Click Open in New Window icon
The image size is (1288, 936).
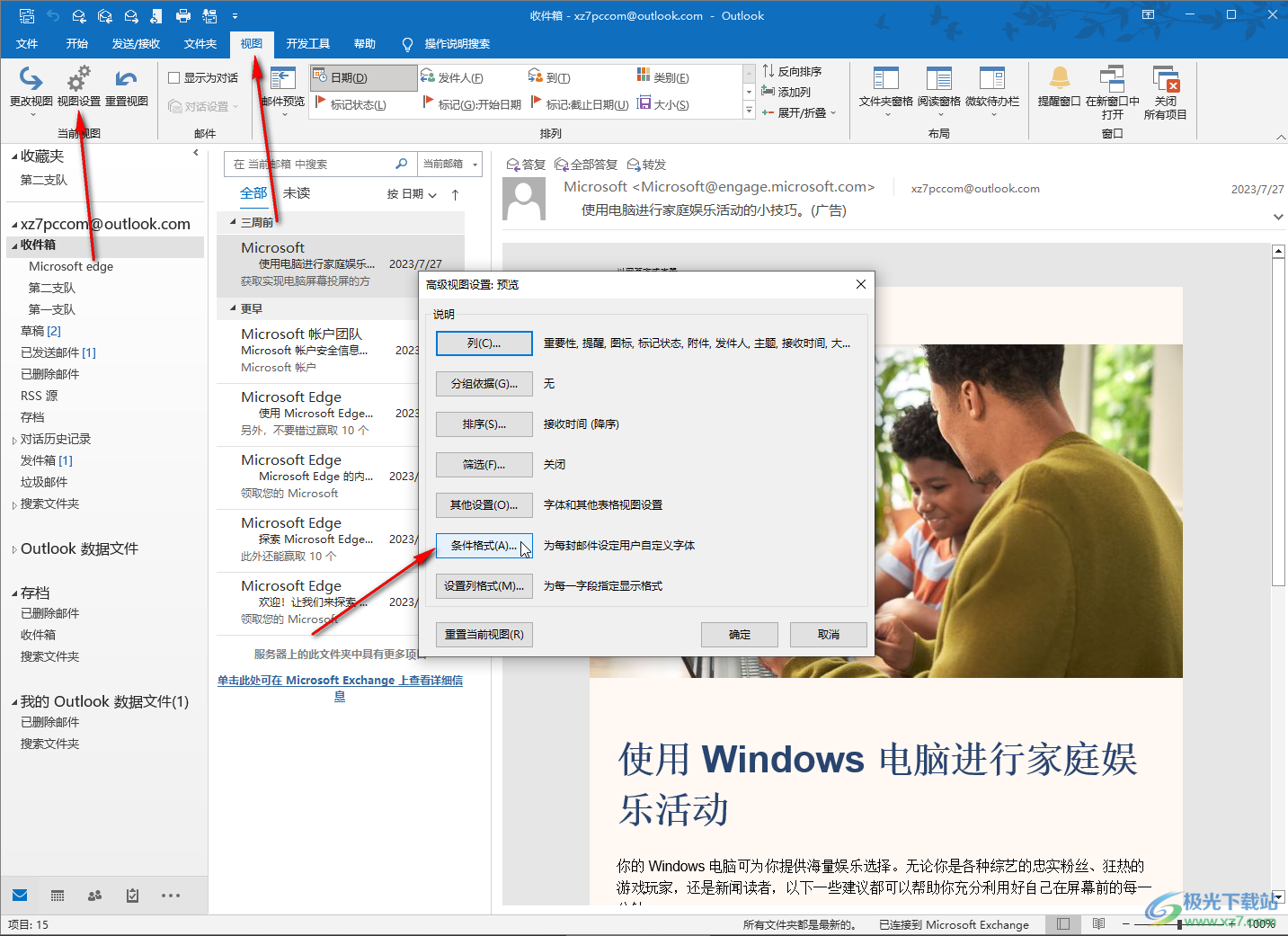click(1112, 78)
